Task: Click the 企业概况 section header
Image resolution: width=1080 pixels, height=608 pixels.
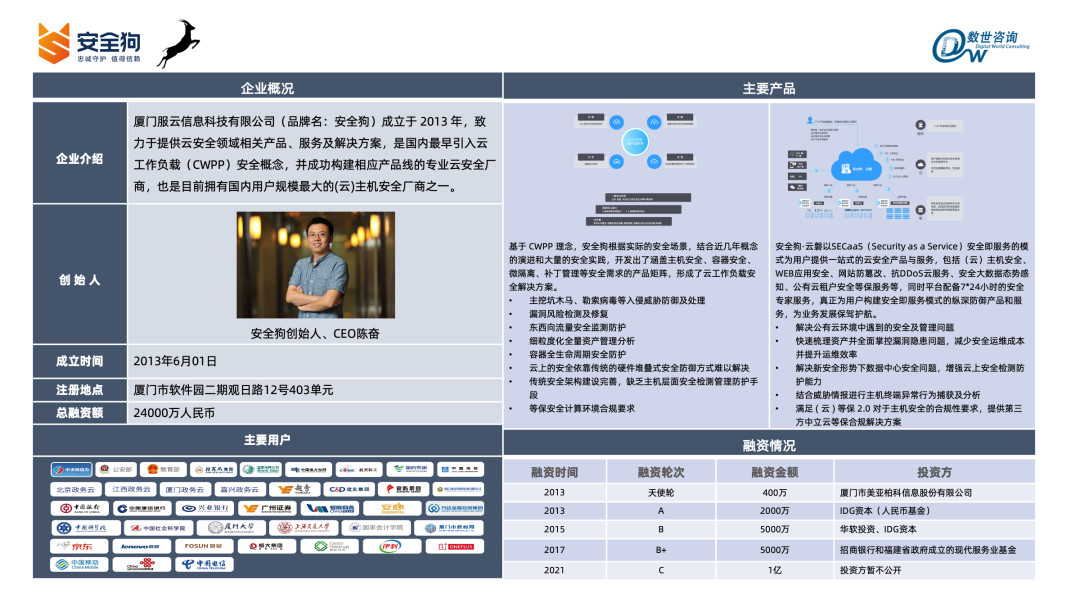Action: (267, 88)
